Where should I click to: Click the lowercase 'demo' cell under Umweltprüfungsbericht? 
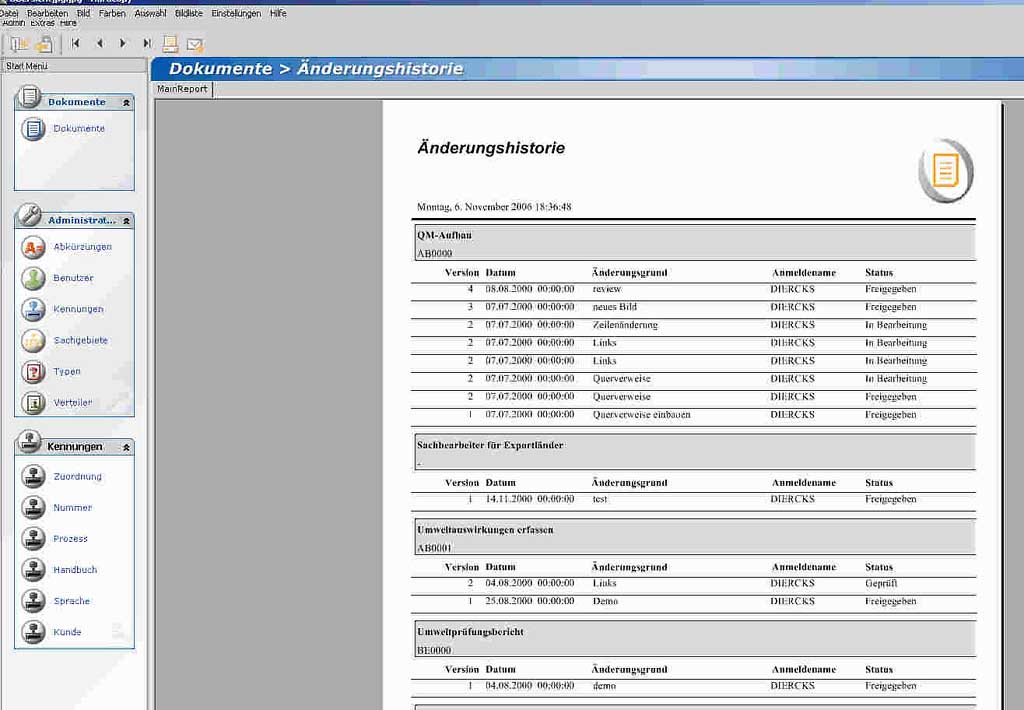tap(604, 686)
